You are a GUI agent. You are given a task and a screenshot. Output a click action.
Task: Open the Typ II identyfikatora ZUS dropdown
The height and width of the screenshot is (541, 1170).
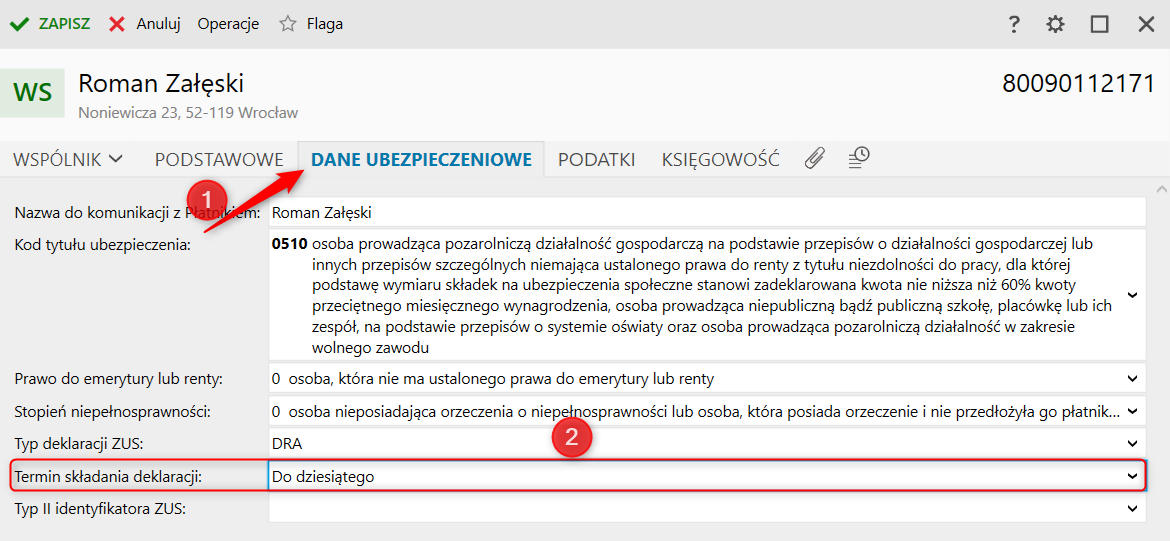pyautogui.click(x=1132, y=509)
